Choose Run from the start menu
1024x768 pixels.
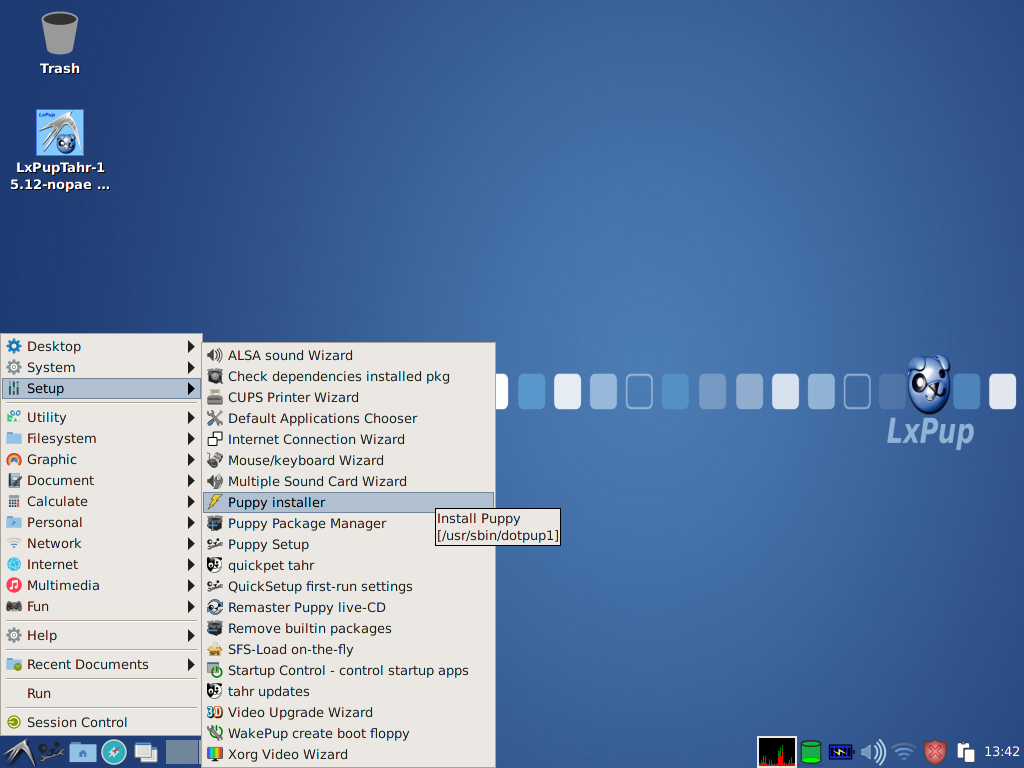click(101, 693)
